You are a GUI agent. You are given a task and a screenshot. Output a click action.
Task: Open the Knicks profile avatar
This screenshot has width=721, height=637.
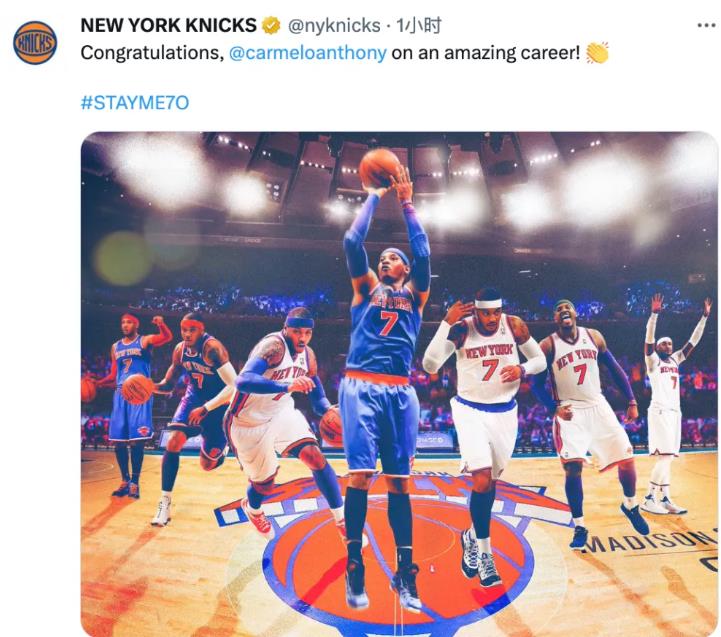(34, 43)
